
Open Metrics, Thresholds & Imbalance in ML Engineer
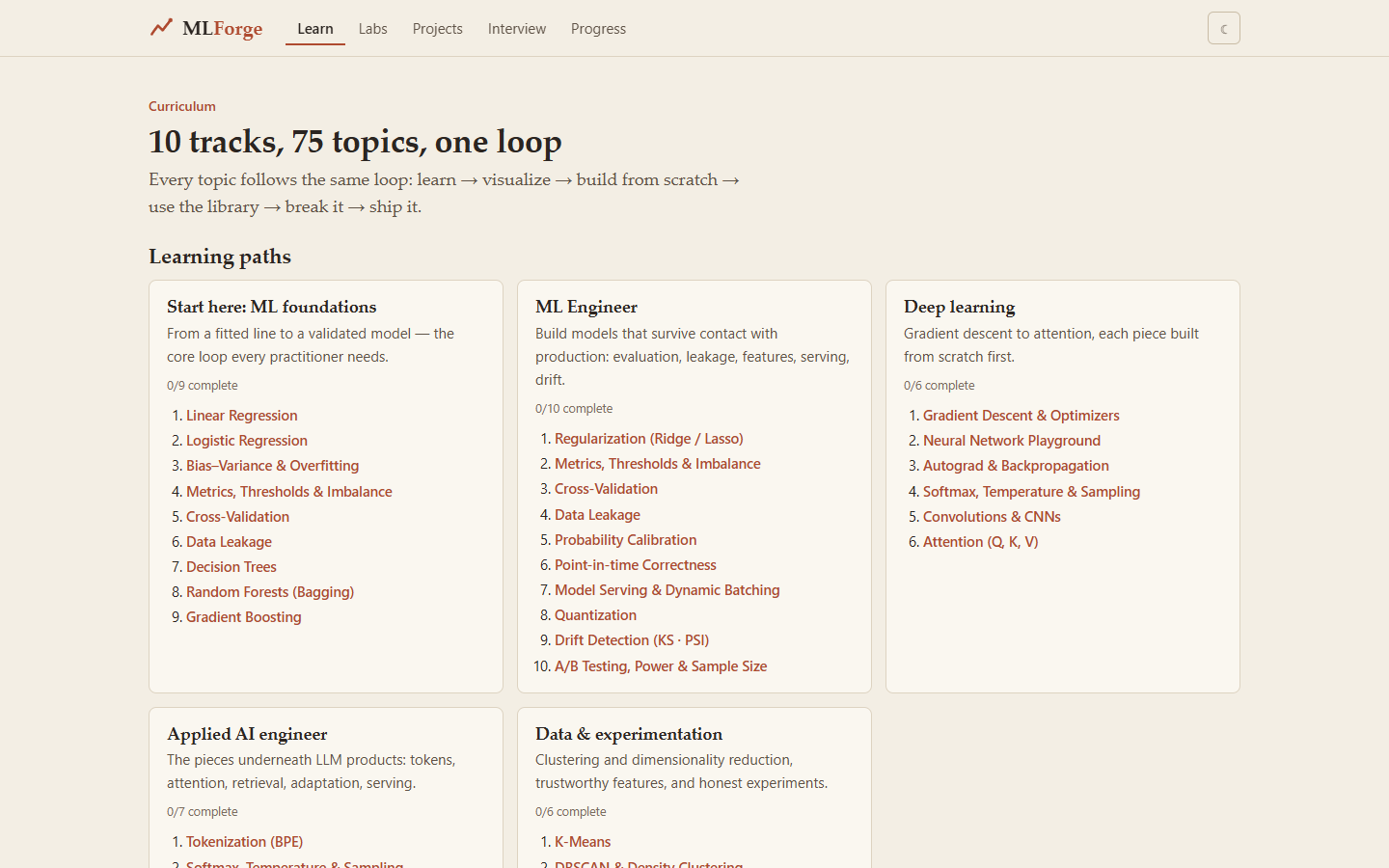tap(658, 464)
